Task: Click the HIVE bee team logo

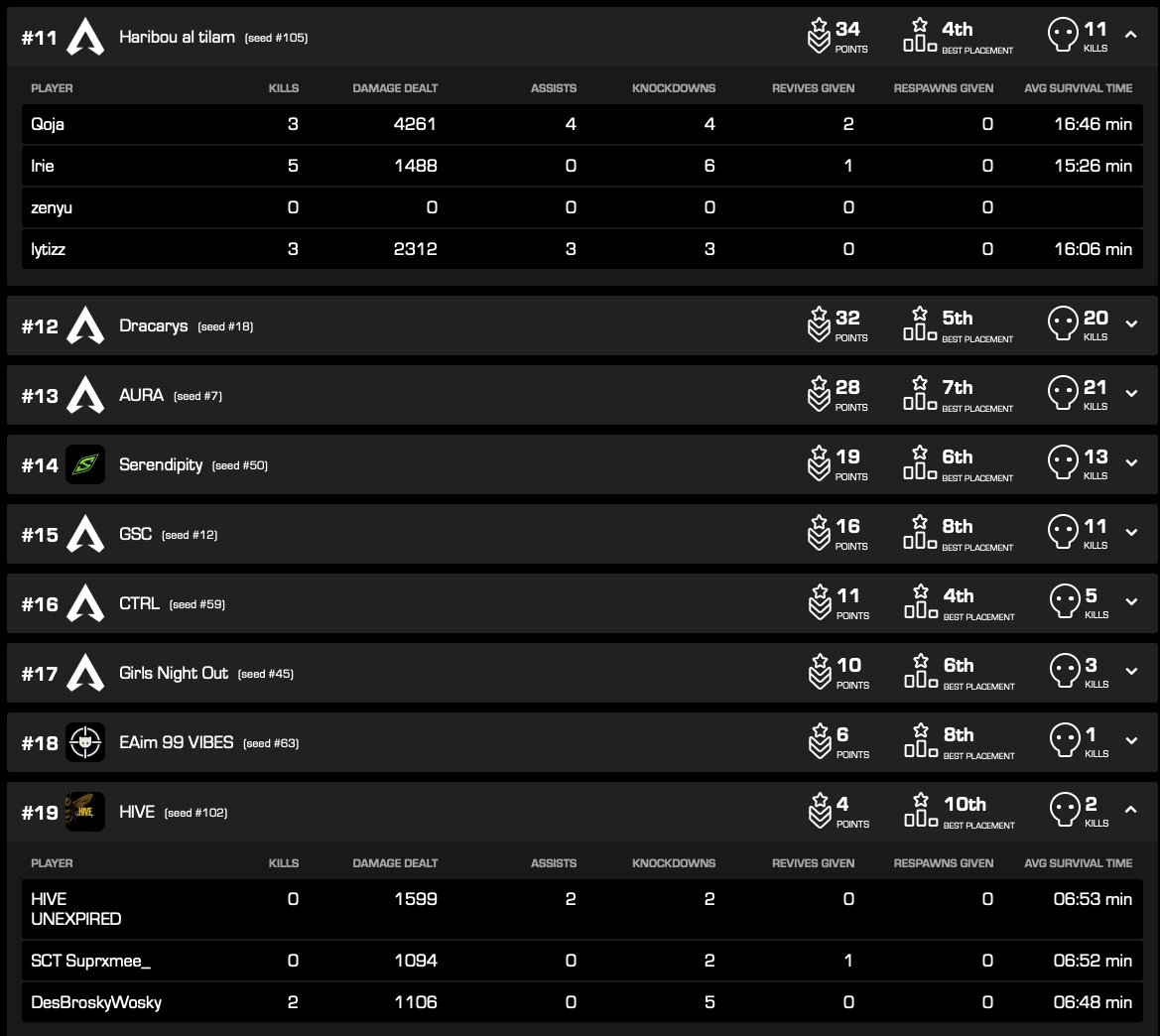Action: point(85,812)
